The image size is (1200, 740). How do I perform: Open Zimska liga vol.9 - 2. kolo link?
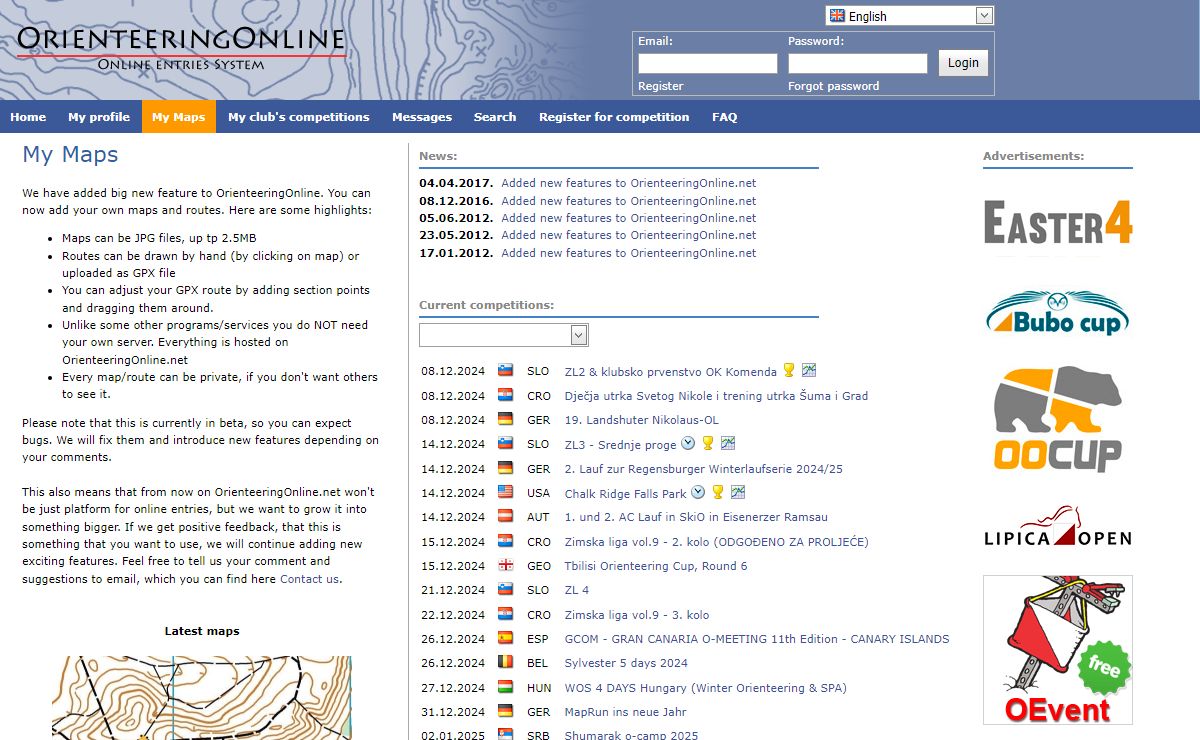click(x=717, y=542)
